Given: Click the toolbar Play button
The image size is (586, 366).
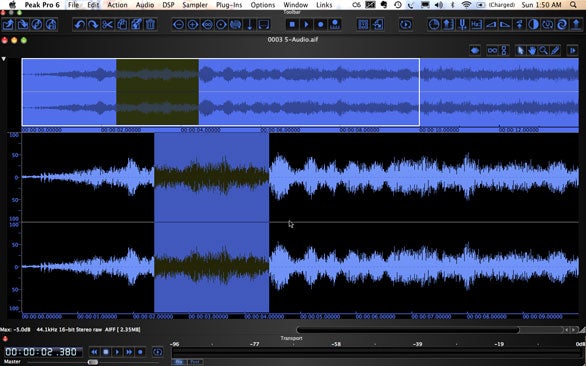Looking at the screenshot, I should click(306, 25).
